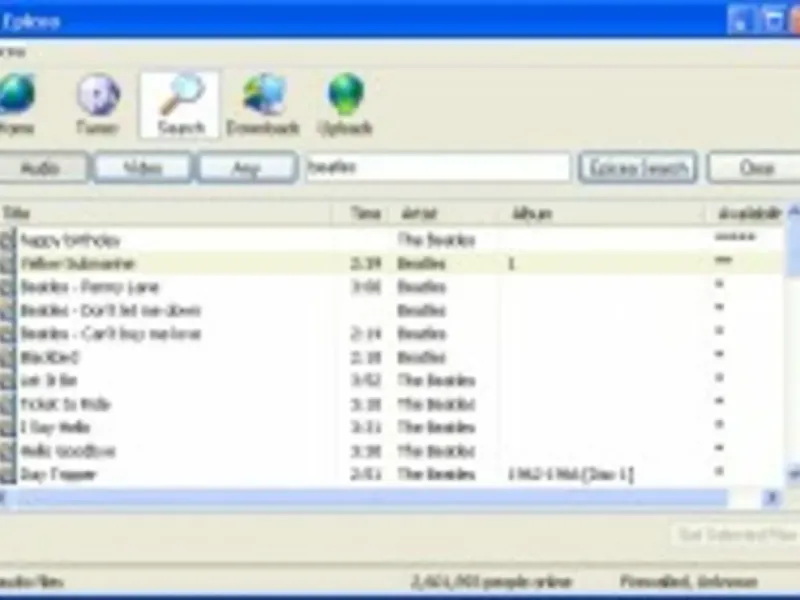
Task: Select the Yellow Submarine result row
Action: (x=392, y=264)
